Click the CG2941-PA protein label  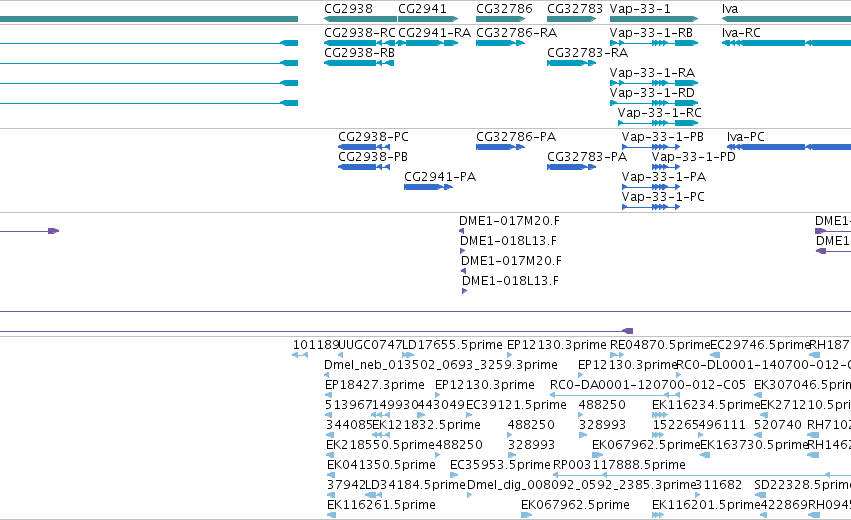click(440, 177)
